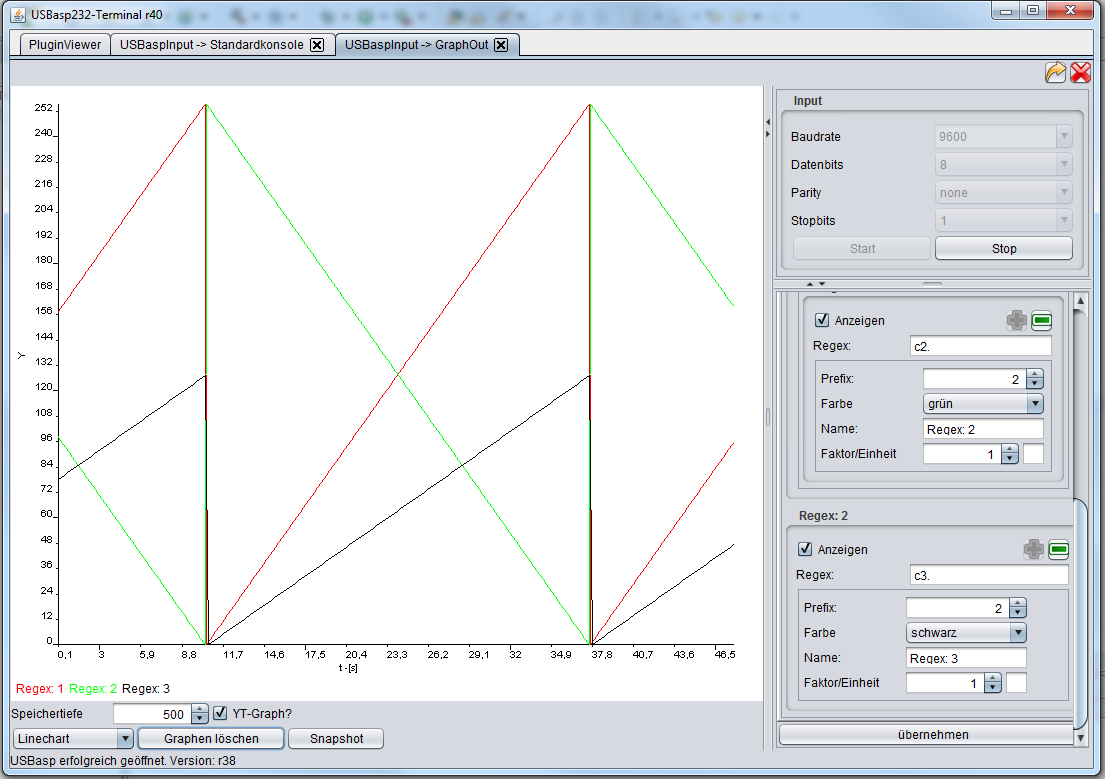Click the grey plus icon in Regex: 2 panel

tap(1033, 550)
